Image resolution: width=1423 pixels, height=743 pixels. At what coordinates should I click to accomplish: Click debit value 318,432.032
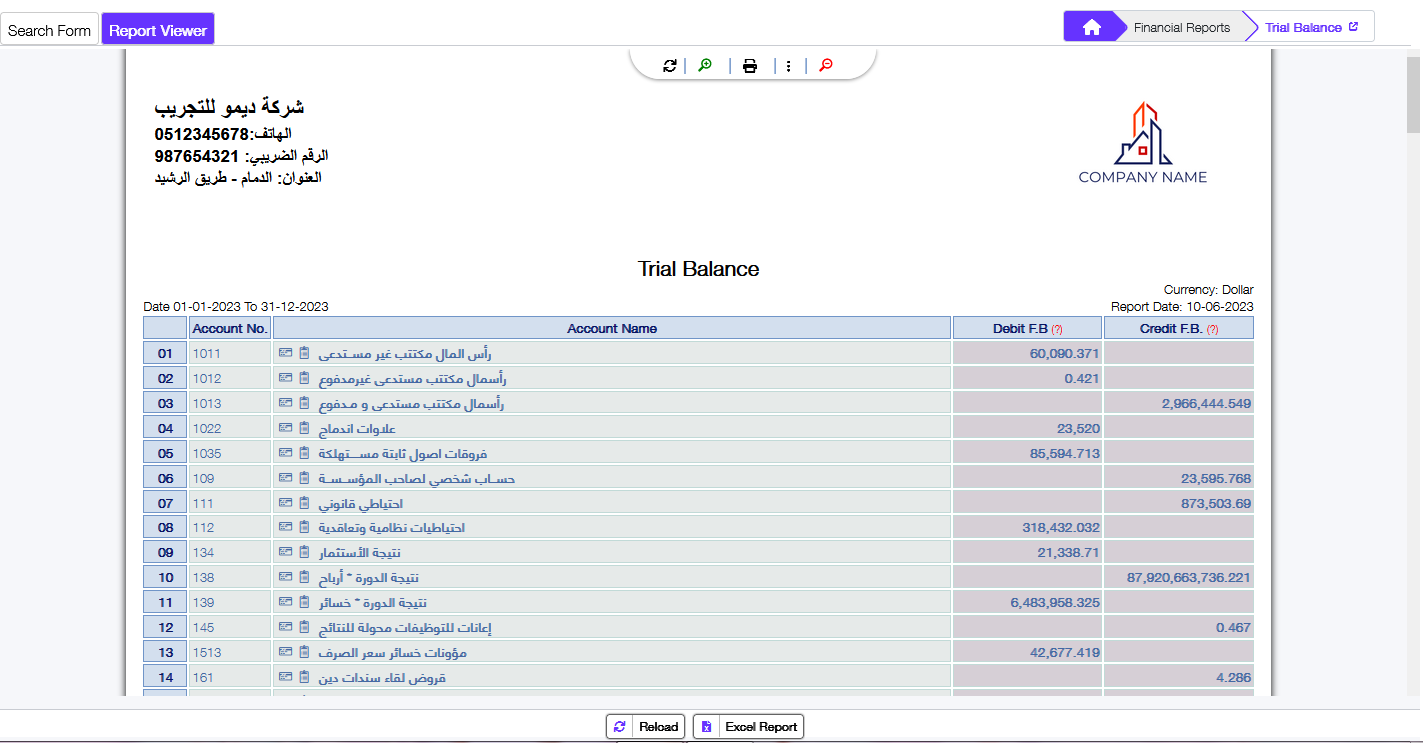click(x=1061, y=527)
